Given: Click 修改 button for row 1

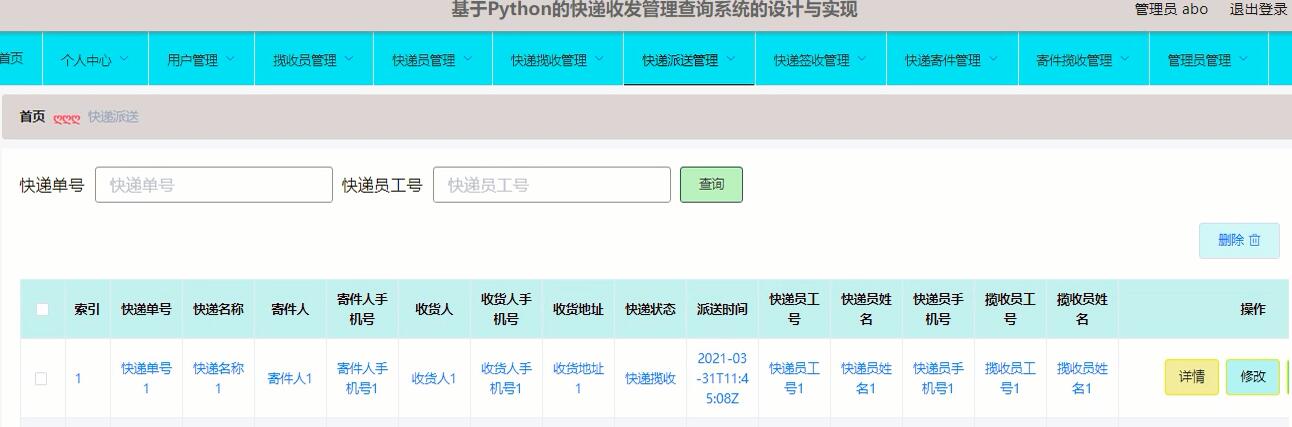Looking at the screenshot, I should [x=1252, y=377].
